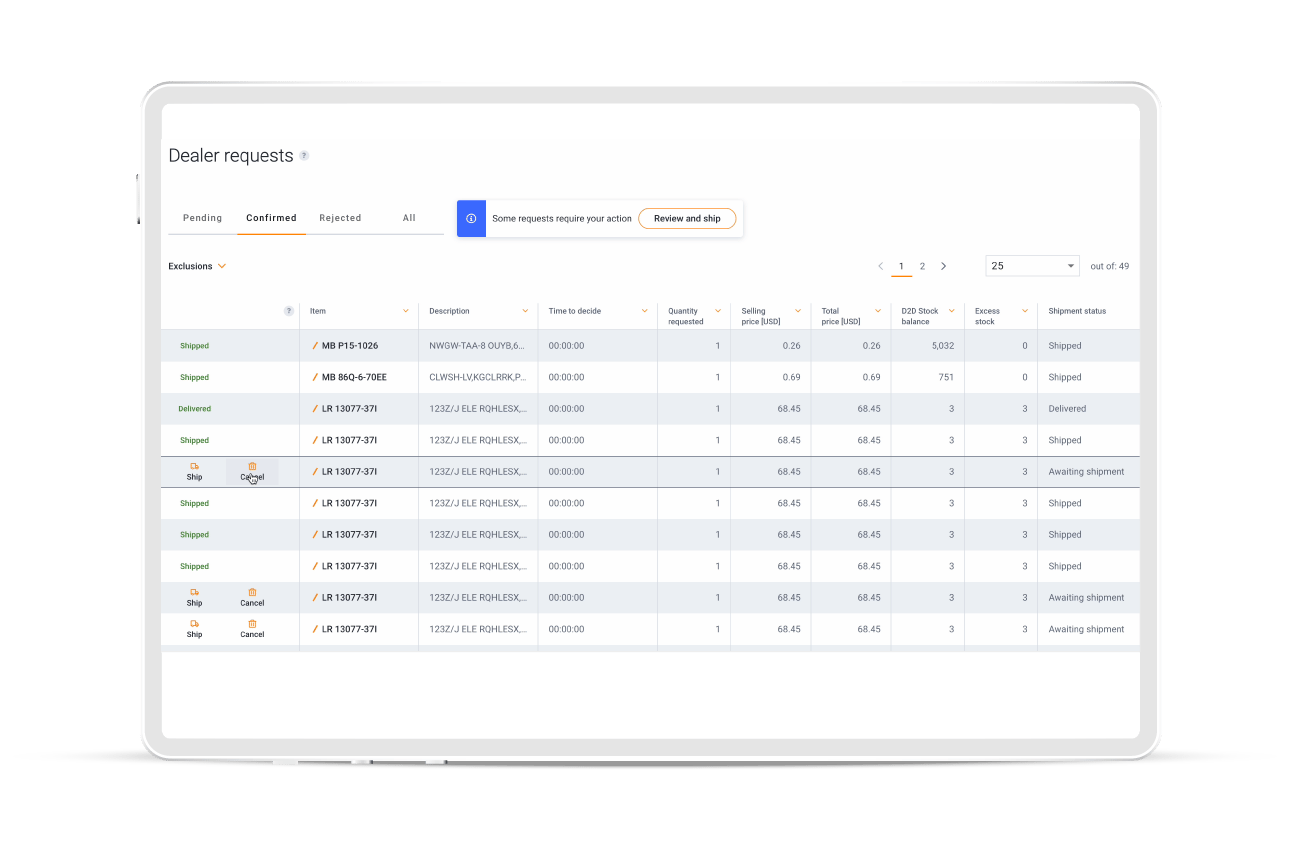The width and height of the screenshot is (1300, 846).
Task: Switch to the Pending tab
Action: click(202, 218)
